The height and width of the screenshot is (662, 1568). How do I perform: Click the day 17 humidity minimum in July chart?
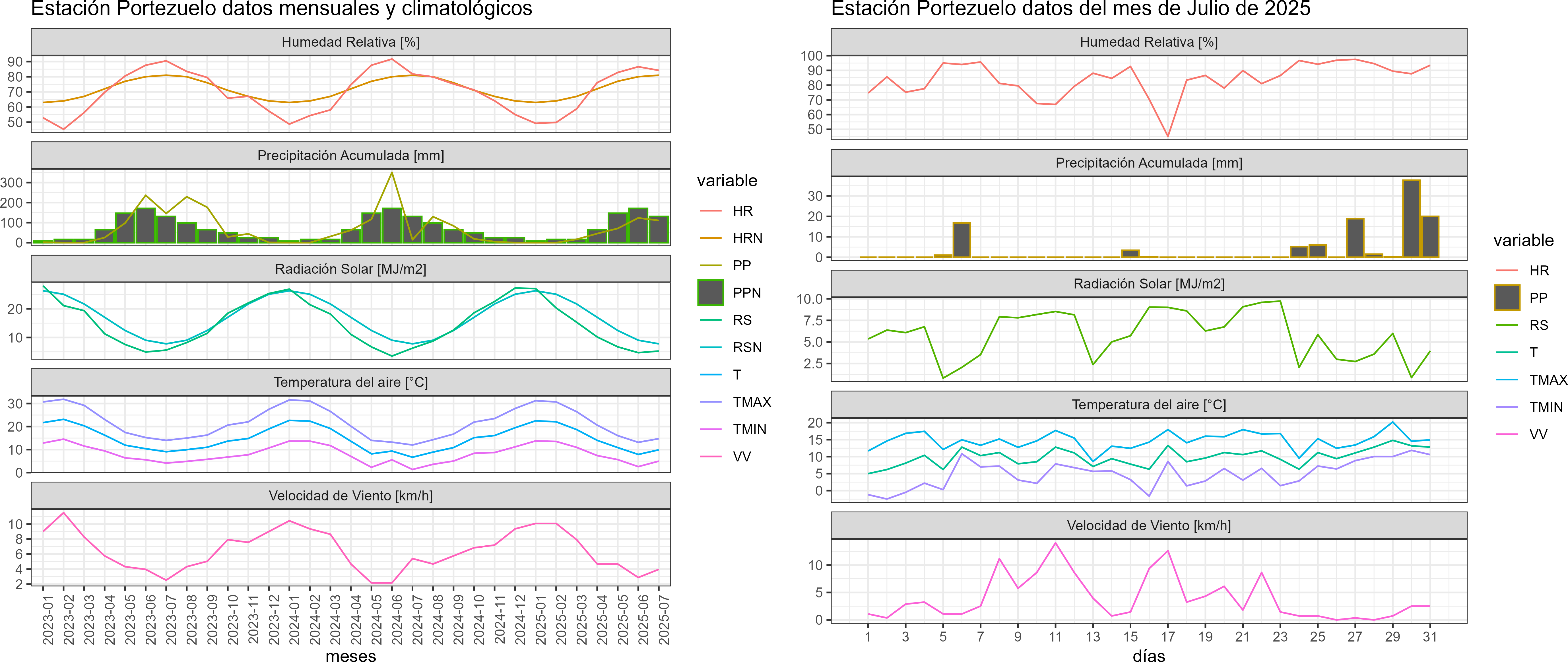1167,136
